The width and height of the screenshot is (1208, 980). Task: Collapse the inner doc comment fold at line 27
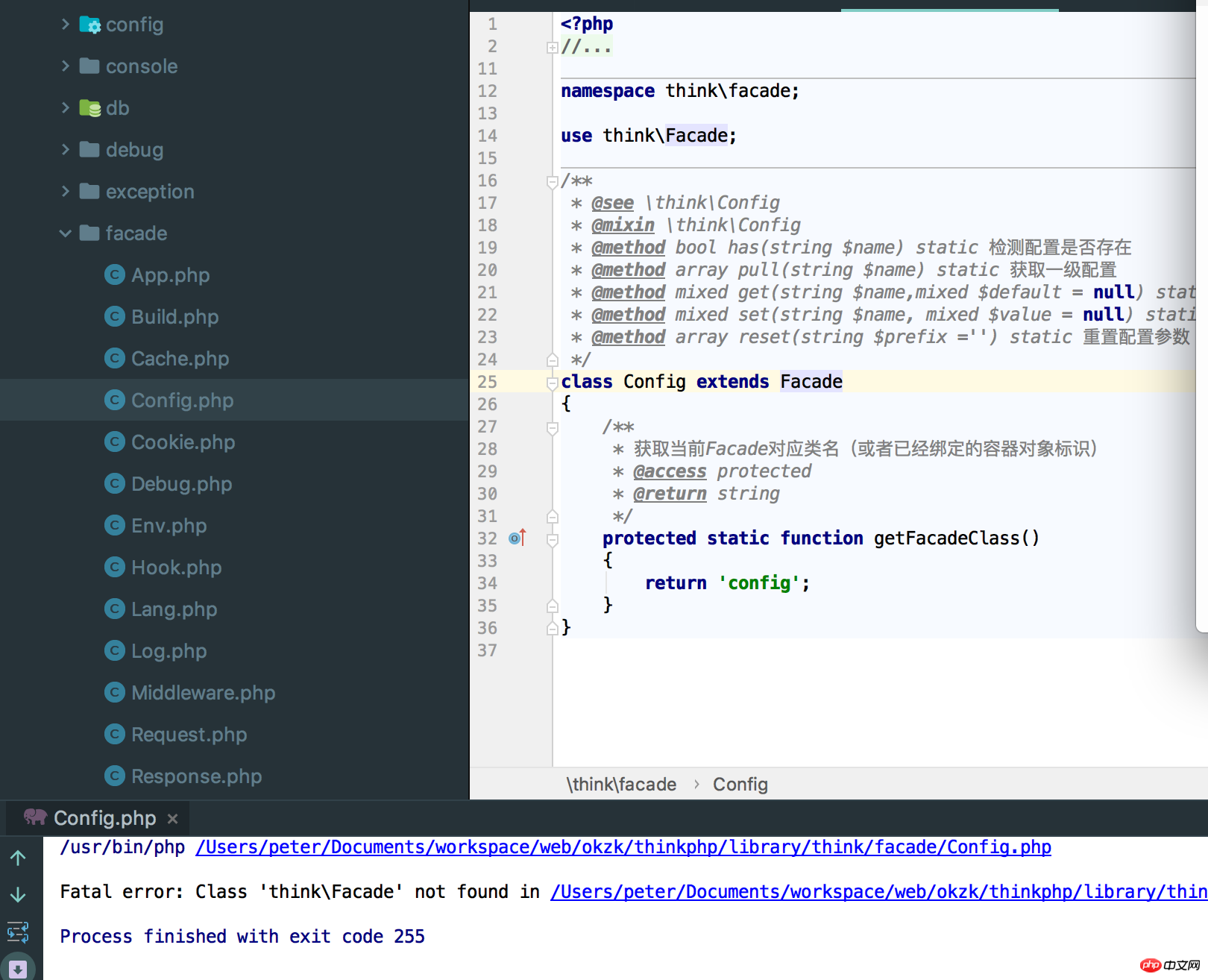click(552, 427)
